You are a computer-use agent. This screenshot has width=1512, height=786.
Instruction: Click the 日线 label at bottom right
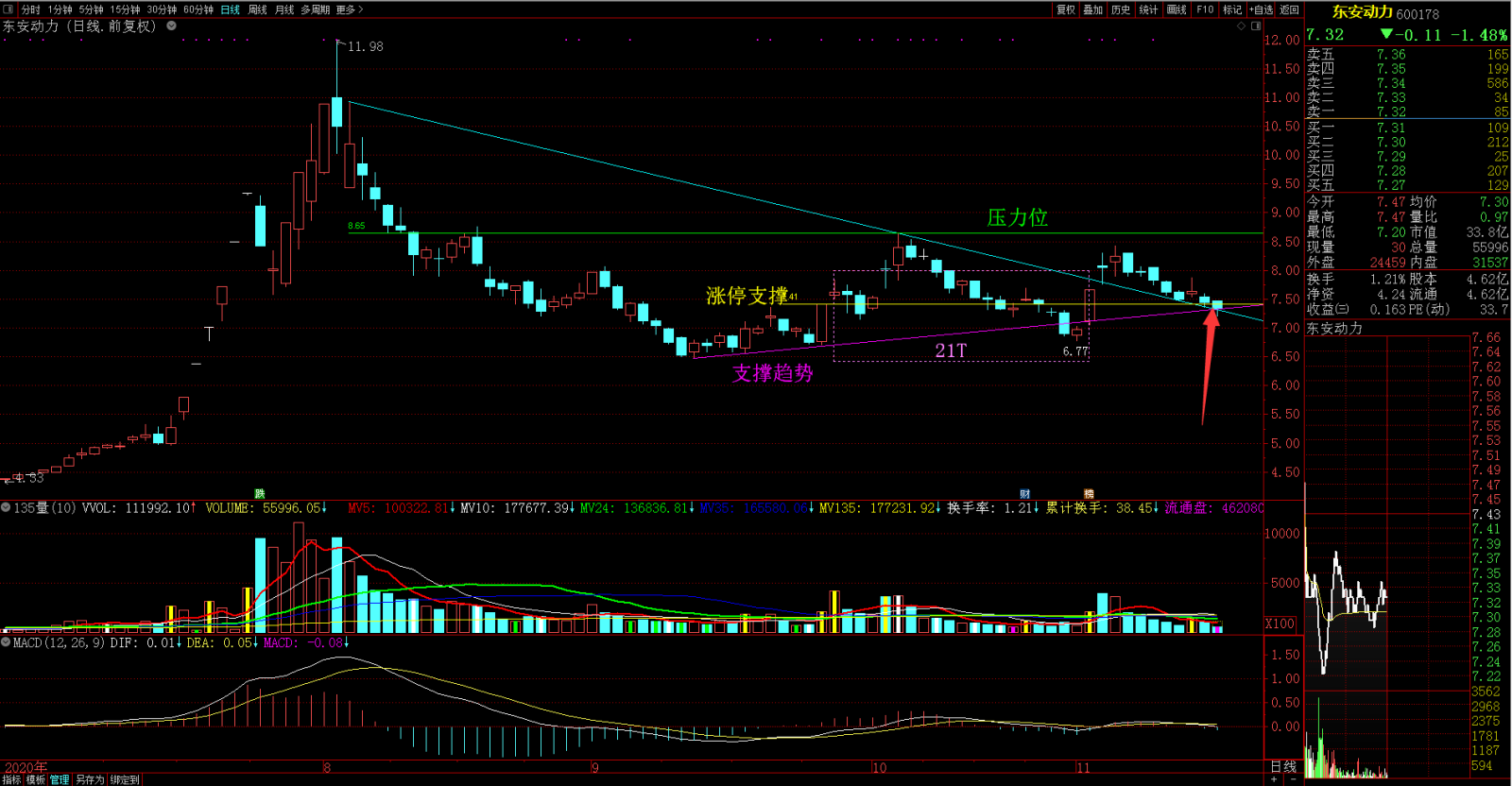(1283, 766)
